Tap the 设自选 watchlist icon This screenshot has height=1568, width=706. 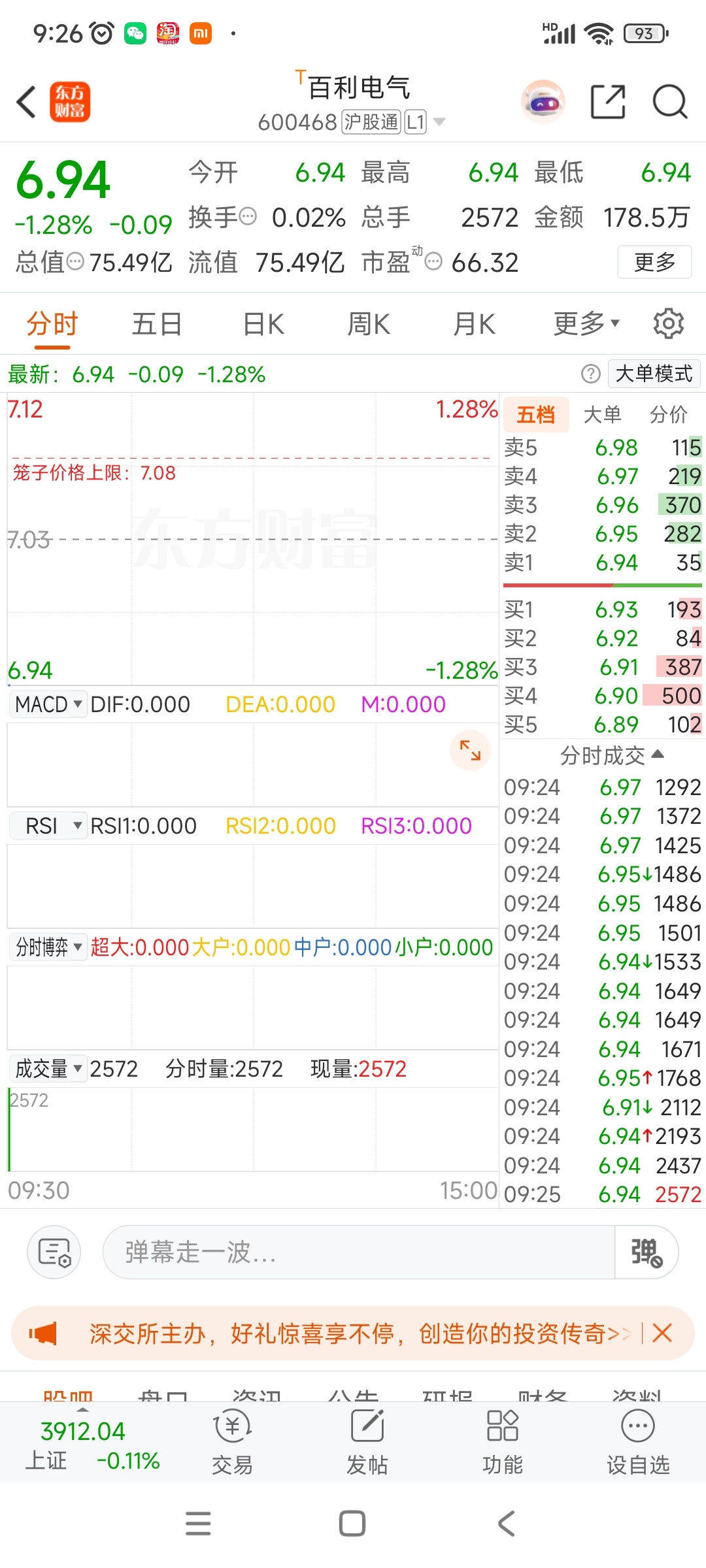(x=638, y=1443)
